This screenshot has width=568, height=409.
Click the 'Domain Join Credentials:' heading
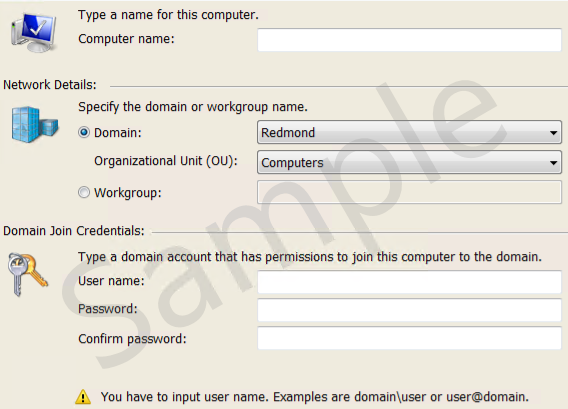click(x=74, y=231)
